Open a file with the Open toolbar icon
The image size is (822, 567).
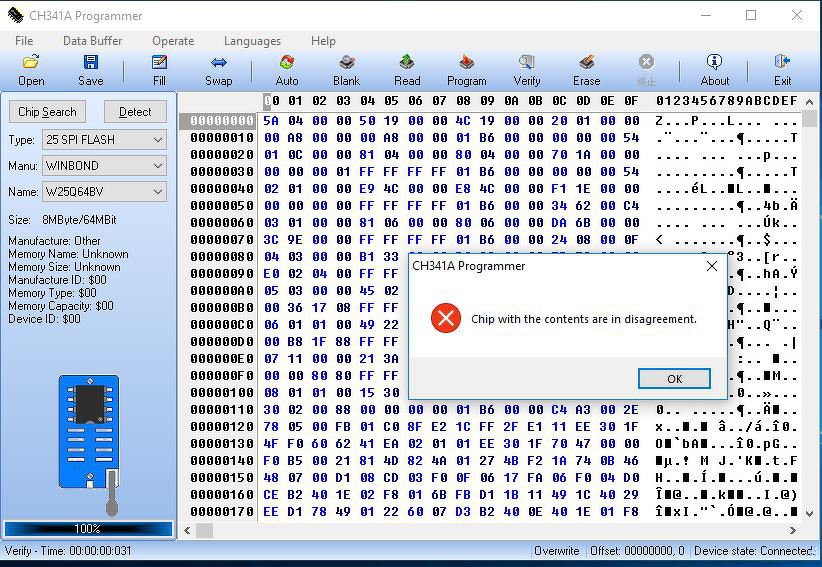[31, 70]
